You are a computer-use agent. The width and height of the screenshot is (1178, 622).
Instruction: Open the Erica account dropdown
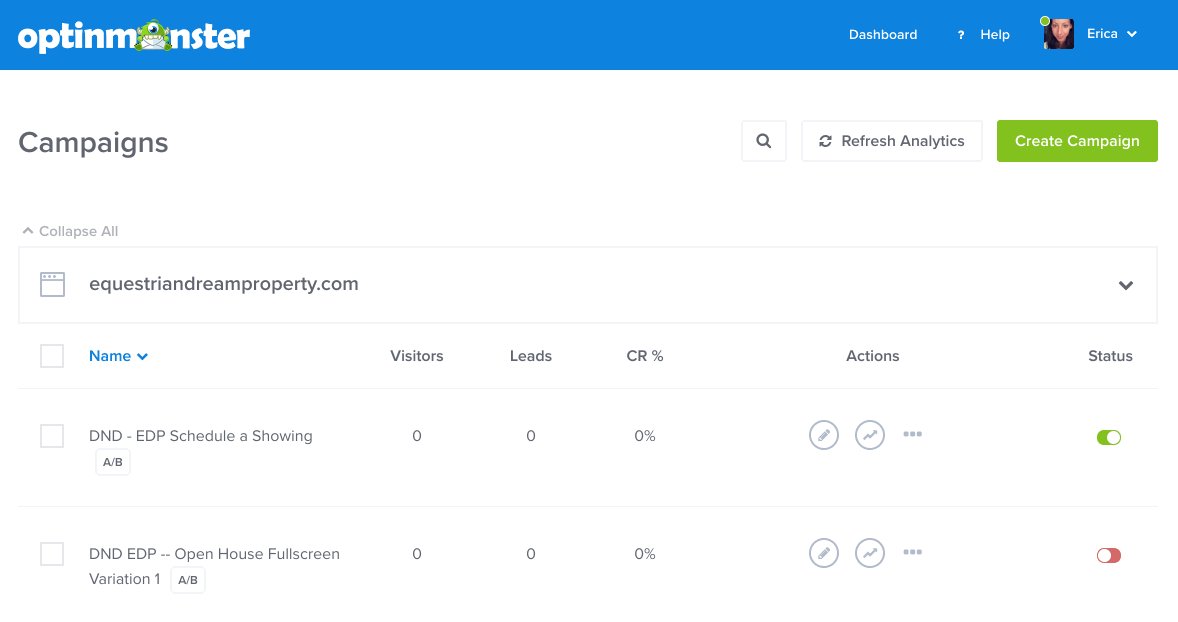click(x=1113, y=34)
